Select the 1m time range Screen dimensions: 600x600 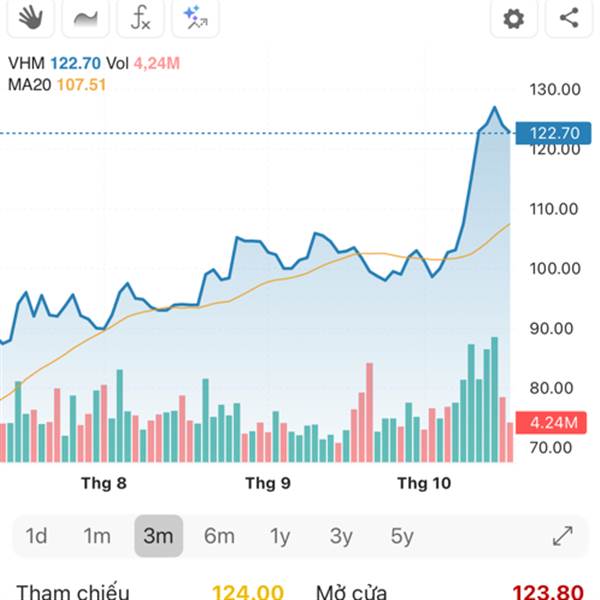click(x=97, y=536)
